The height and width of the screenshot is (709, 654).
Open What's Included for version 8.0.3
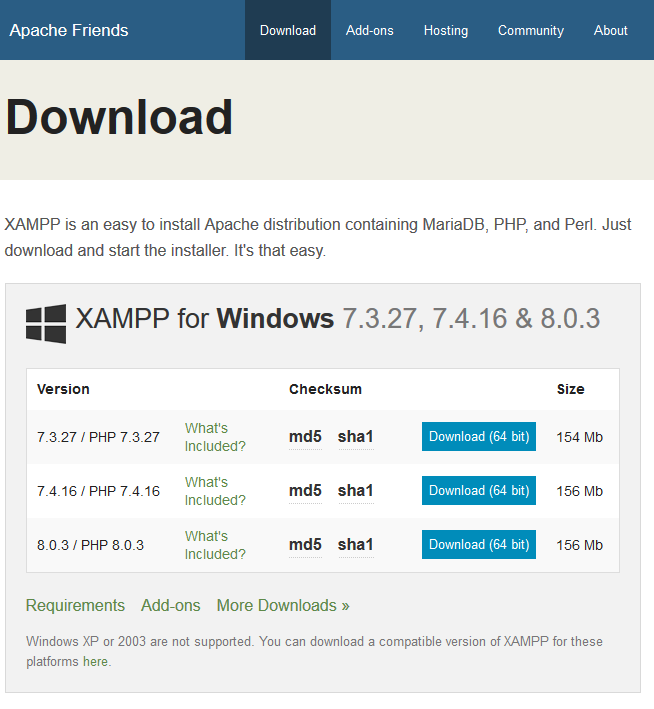[x=215, y=545]
